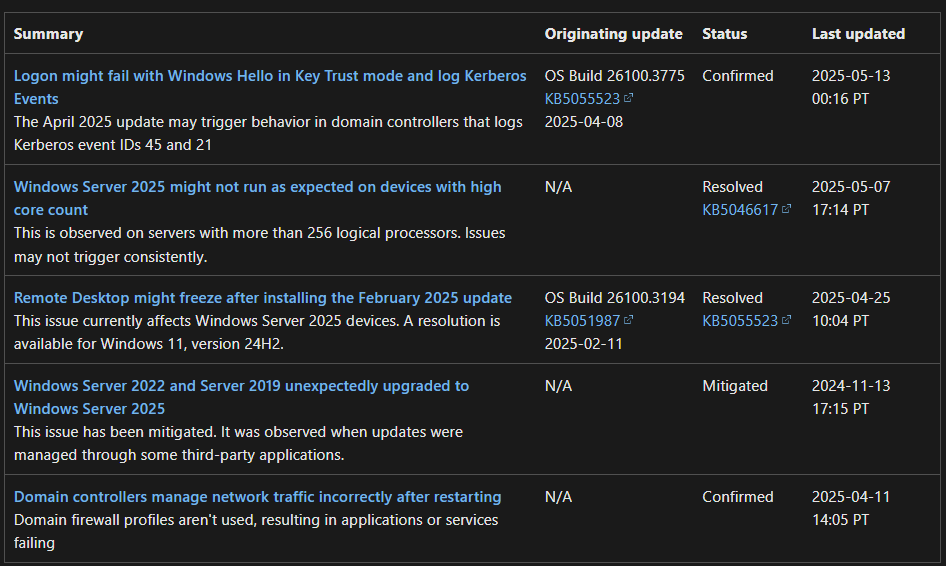Image resolution: width=946 pixels, height=566 pixels.
Task: Click the external-link icon beside KB5046617
Action: [x=786, y=209]
